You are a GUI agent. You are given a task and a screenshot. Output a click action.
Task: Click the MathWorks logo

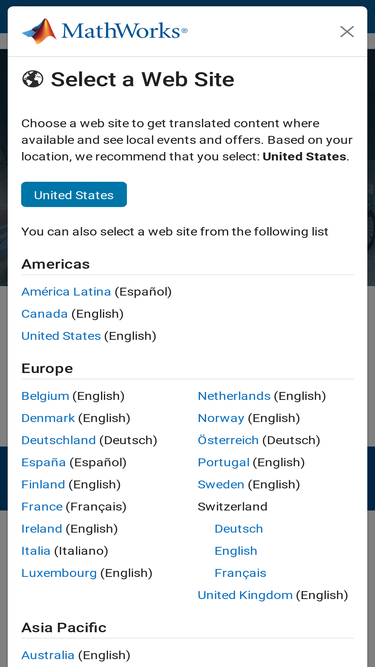[105, 31]
